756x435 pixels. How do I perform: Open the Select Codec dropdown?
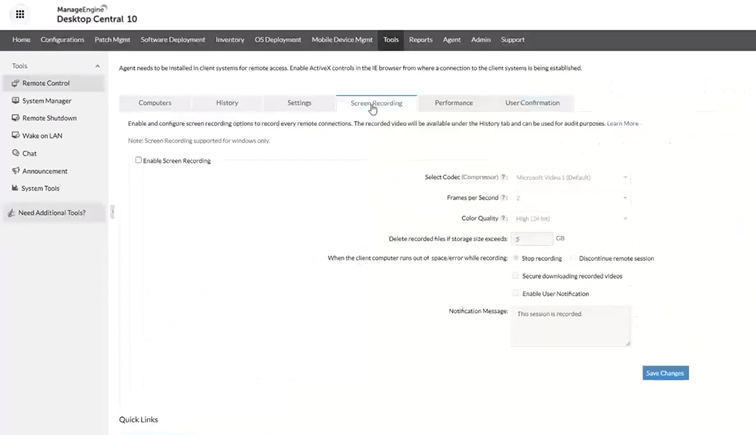click(x=571, y=177)
